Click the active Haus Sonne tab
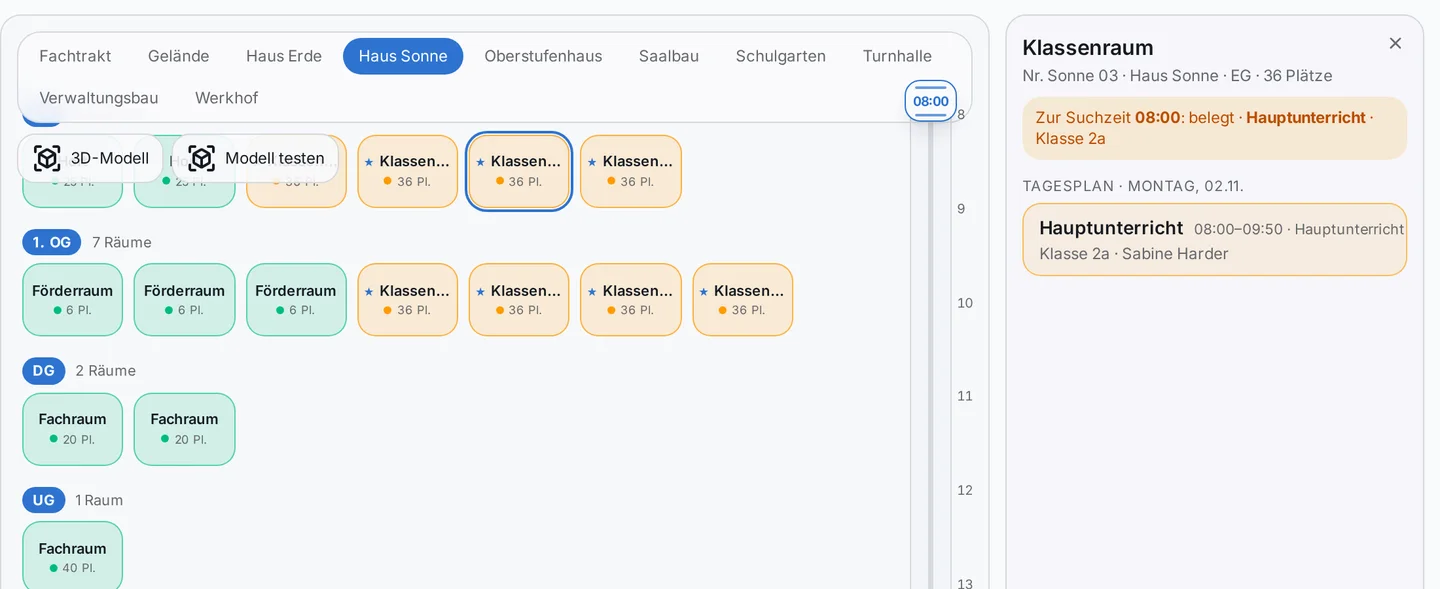 click(x=403, y=56)
